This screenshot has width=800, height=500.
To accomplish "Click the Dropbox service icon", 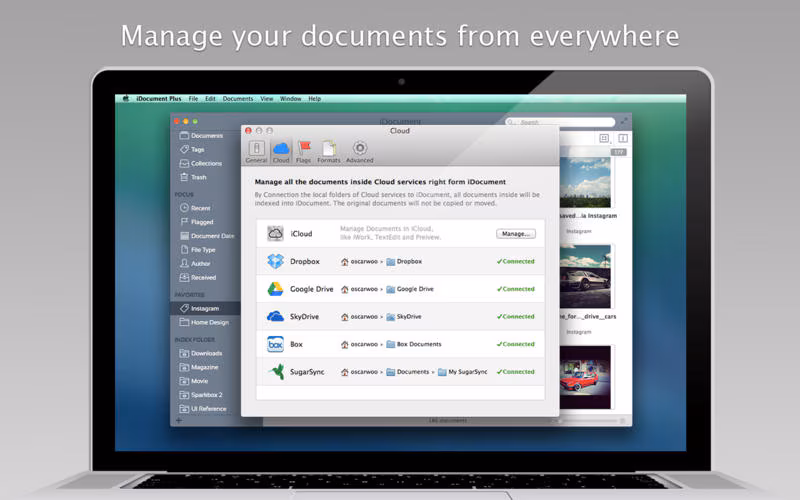I will point(276,261).
